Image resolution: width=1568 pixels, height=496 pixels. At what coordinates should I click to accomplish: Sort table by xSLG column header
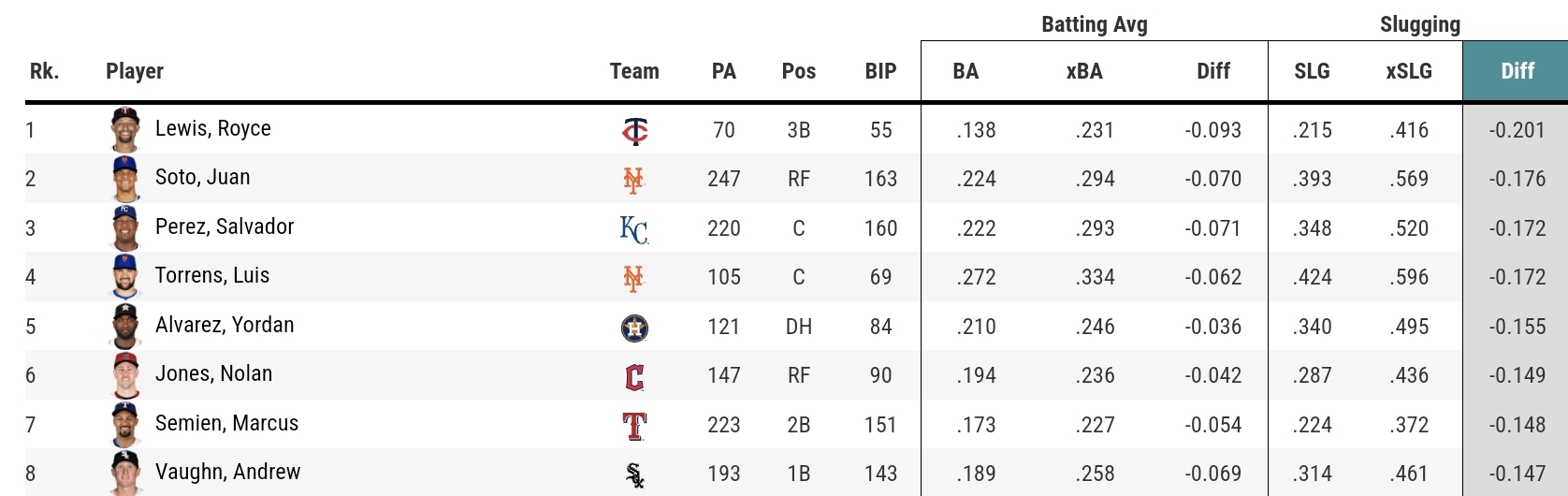tap(1409, 71)
